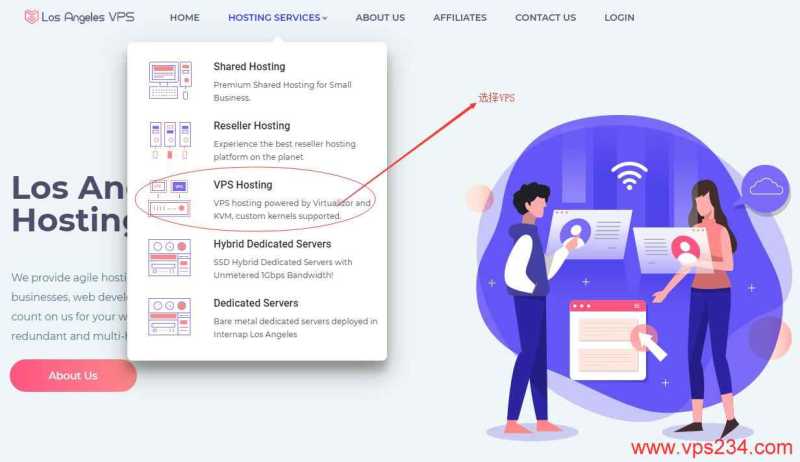Select the VPS Hosting title link
The height and width of the screenshot is (462, 800).
tap(243, 185)
